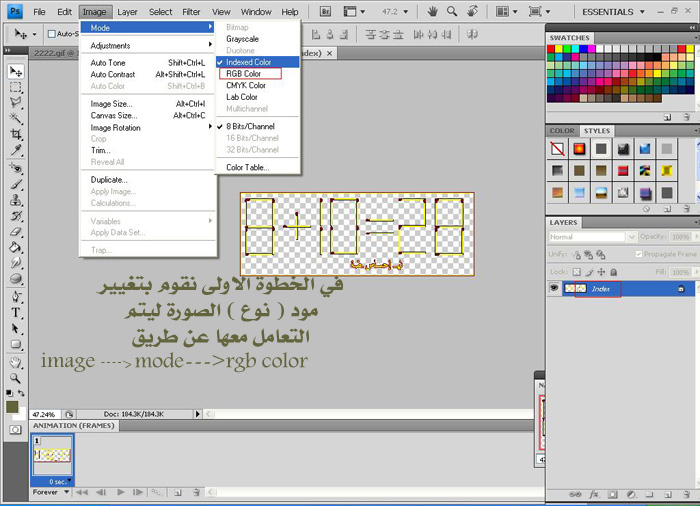Select the Crop tool

(x=16, y=134)
